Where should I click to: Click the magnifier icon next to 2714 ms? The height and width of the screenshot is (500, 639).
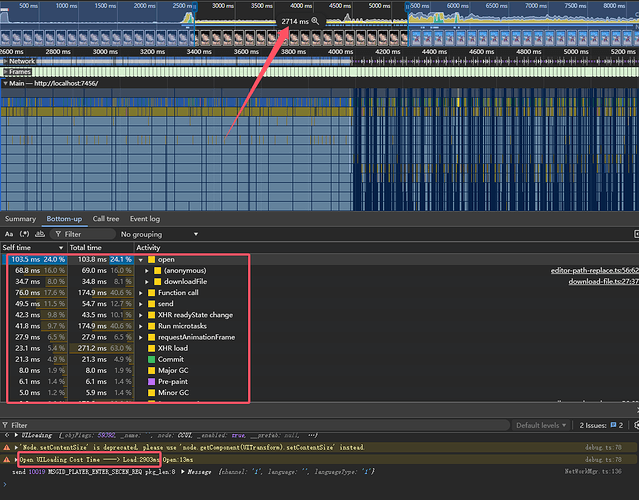coord(315,21)
